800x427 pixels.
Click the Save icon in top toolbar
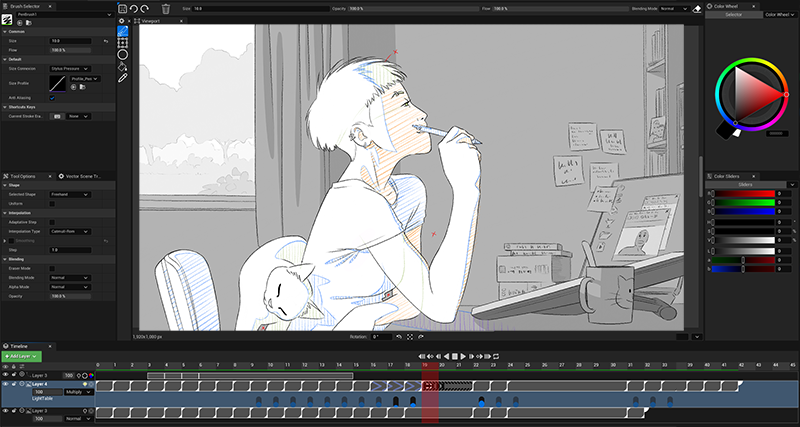123,8
